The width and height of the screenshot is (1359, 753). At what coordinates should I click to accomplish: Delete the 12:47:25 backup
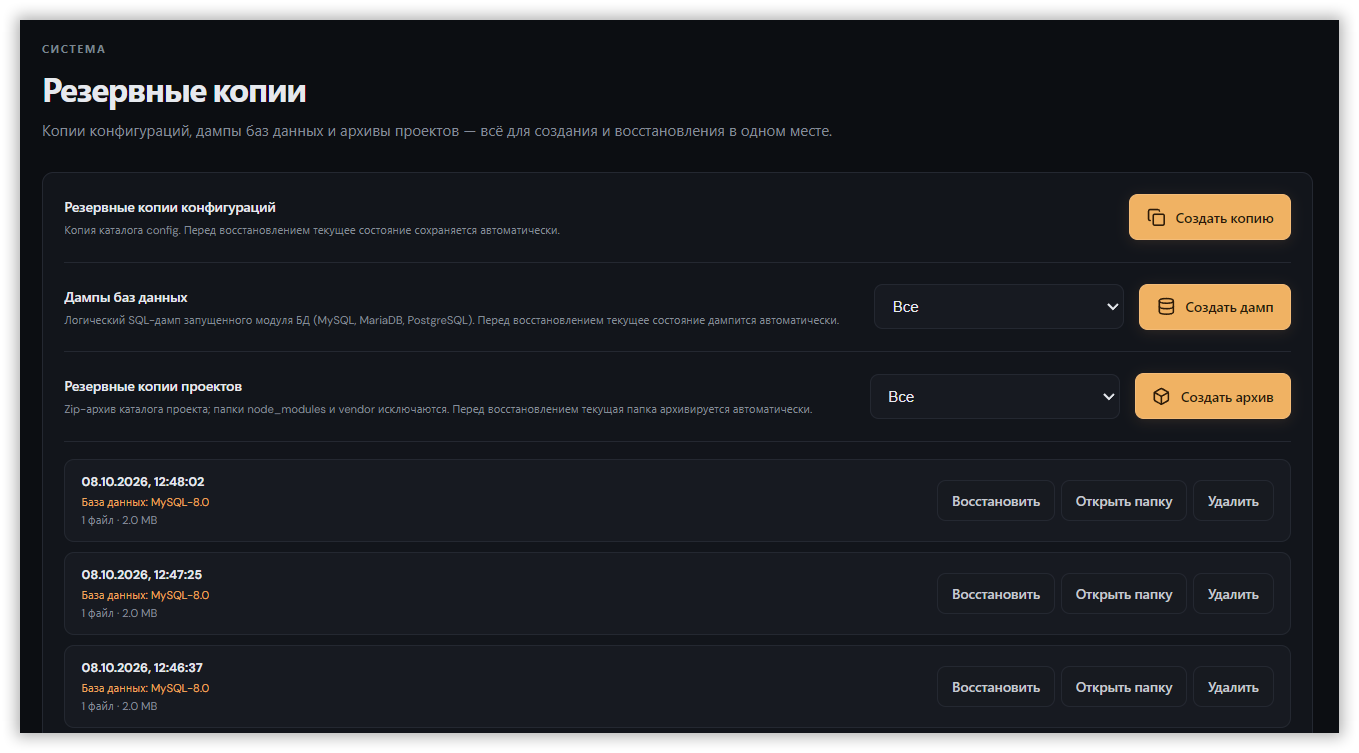click(1233, 594)
